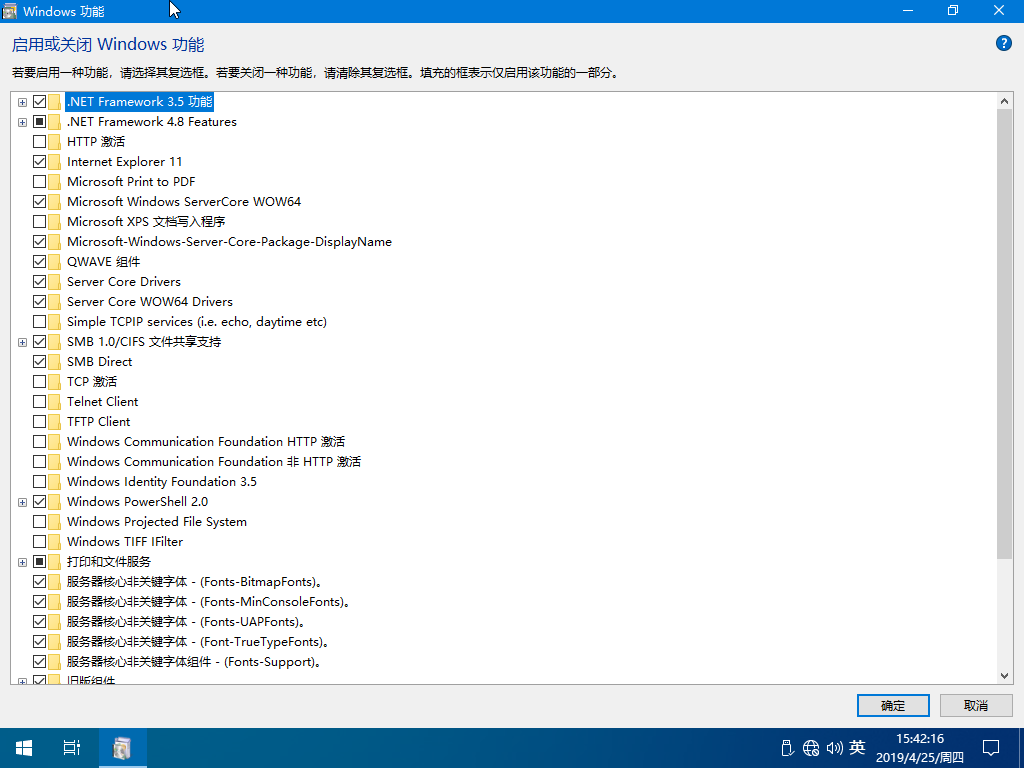The width and height of the screenshot is (1024, 768).
Task: Select the TCP 激活 row
Action: pyautogui.click(x=91, y=381)
